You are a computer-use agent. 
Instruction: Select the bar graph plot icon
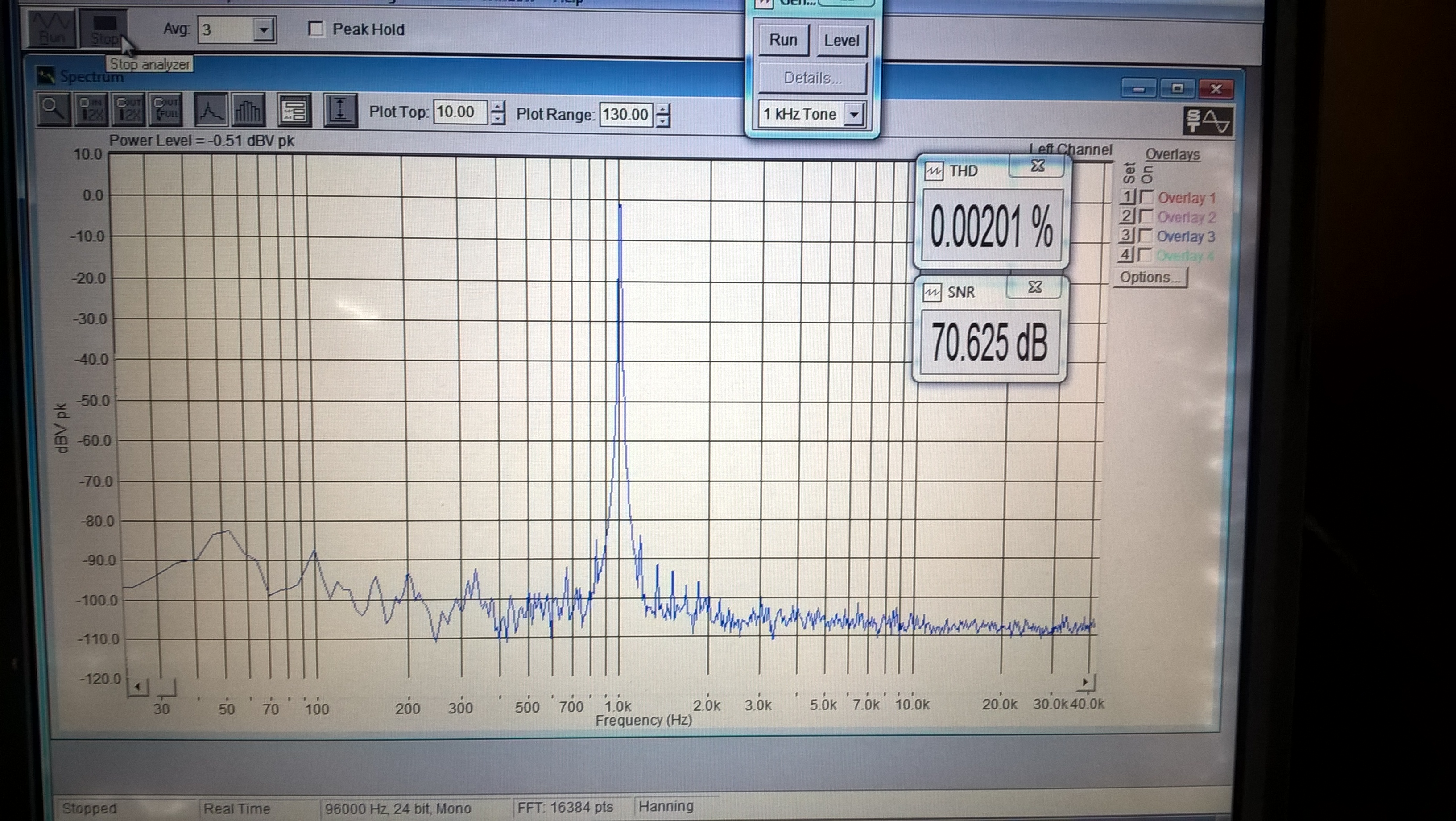[248, 110]
